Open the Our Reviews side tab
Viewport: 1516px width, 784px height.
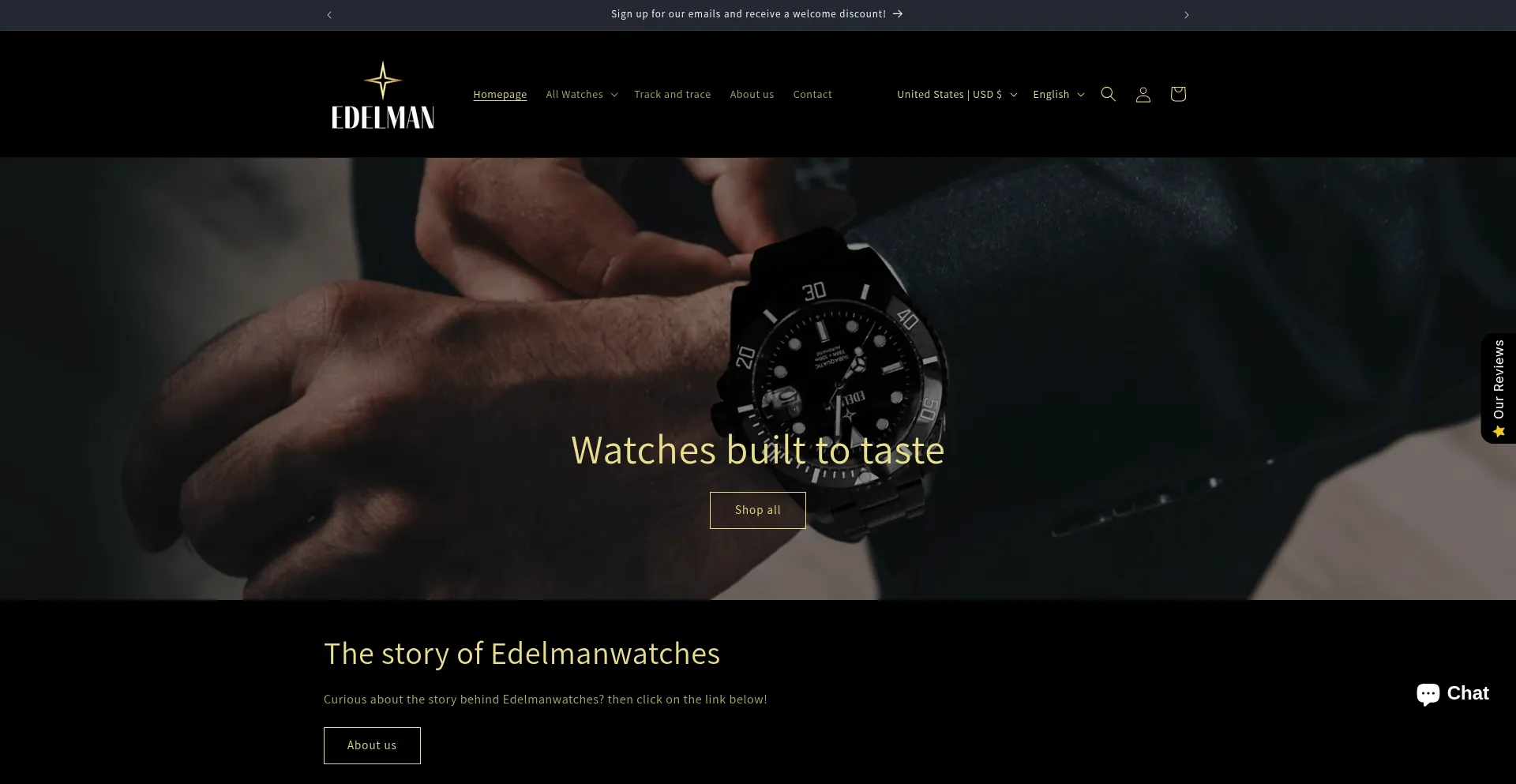coord(1498,388)
